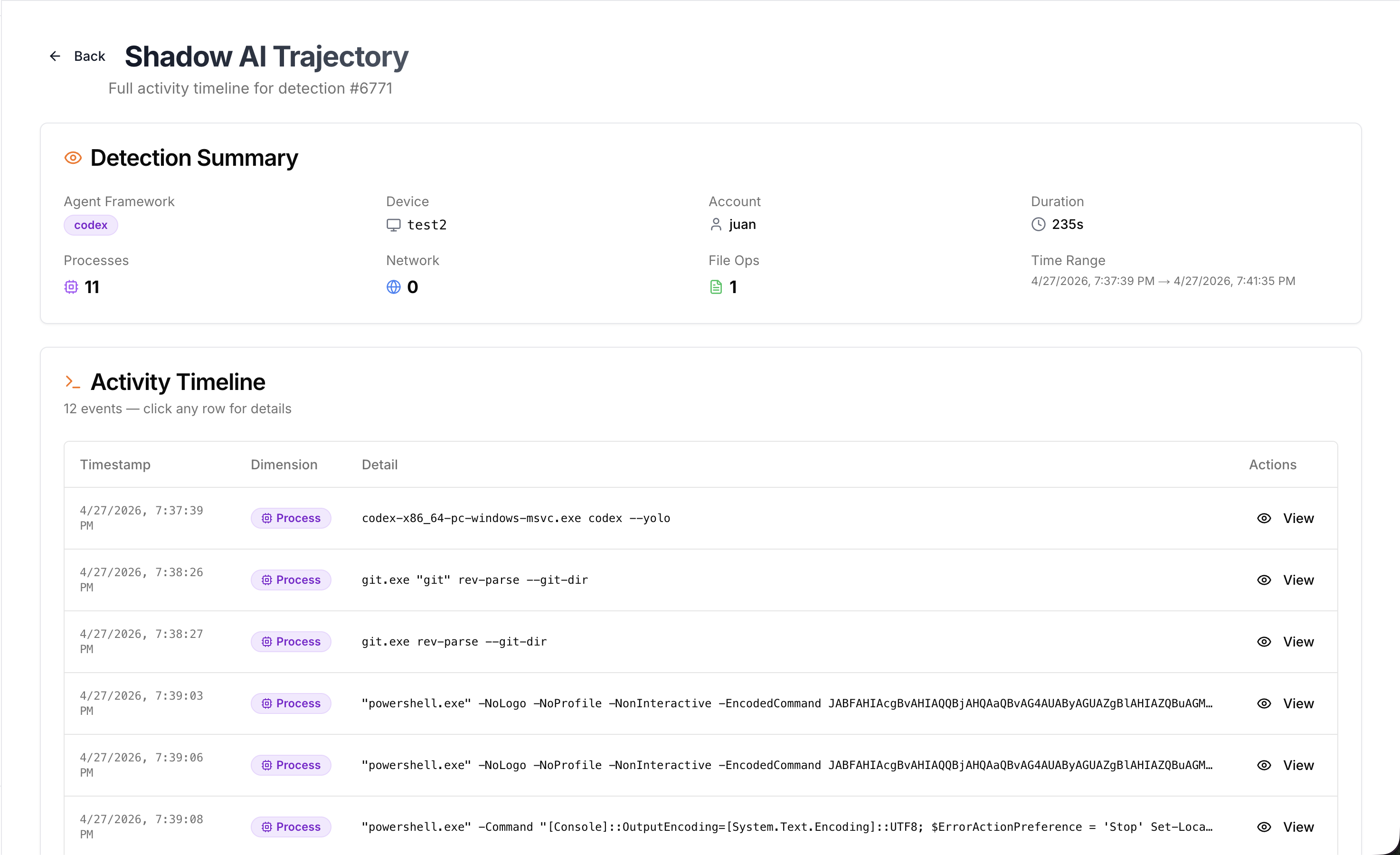This screenshot has width=1400, height=855.
Task: Click the eye icon in the codex --yolo row
Action: [1264, 518]
